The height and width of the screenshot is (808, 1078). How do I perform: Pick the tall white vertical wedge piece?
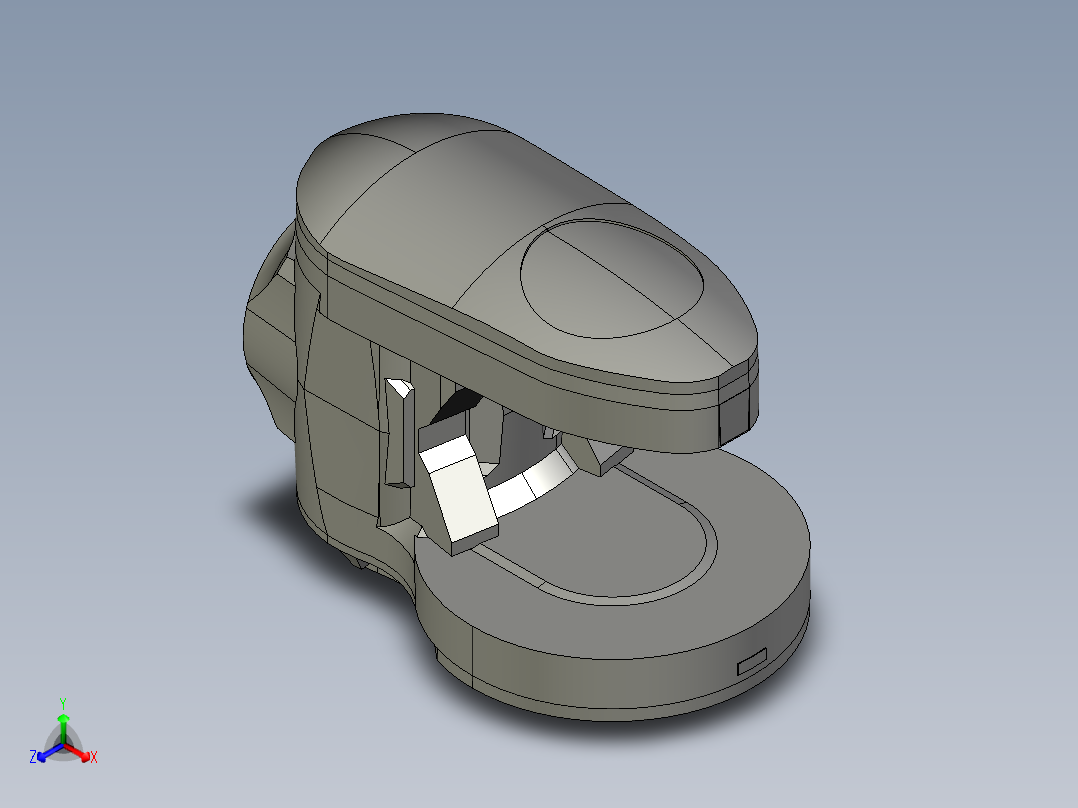pos(399,432)
